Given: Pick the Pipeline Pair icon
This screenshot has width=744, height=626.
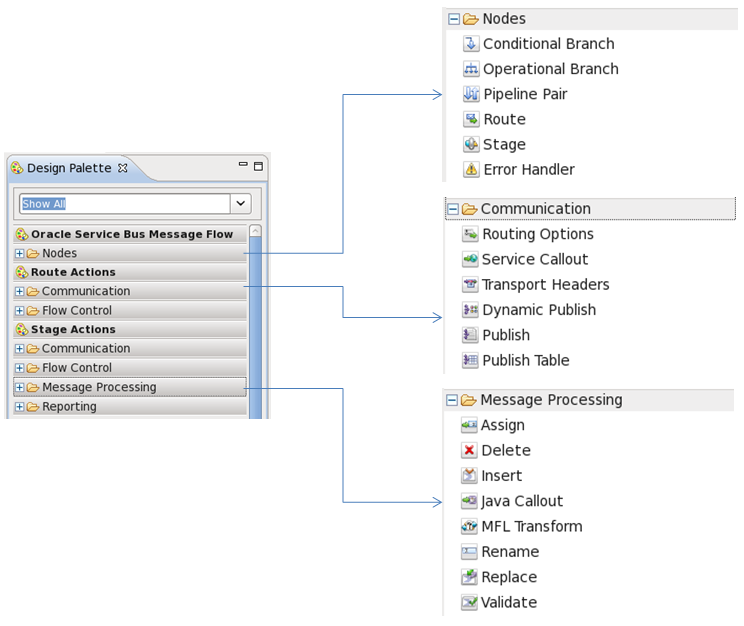Looking at the screenshot, I should click(x=471, y=94).
